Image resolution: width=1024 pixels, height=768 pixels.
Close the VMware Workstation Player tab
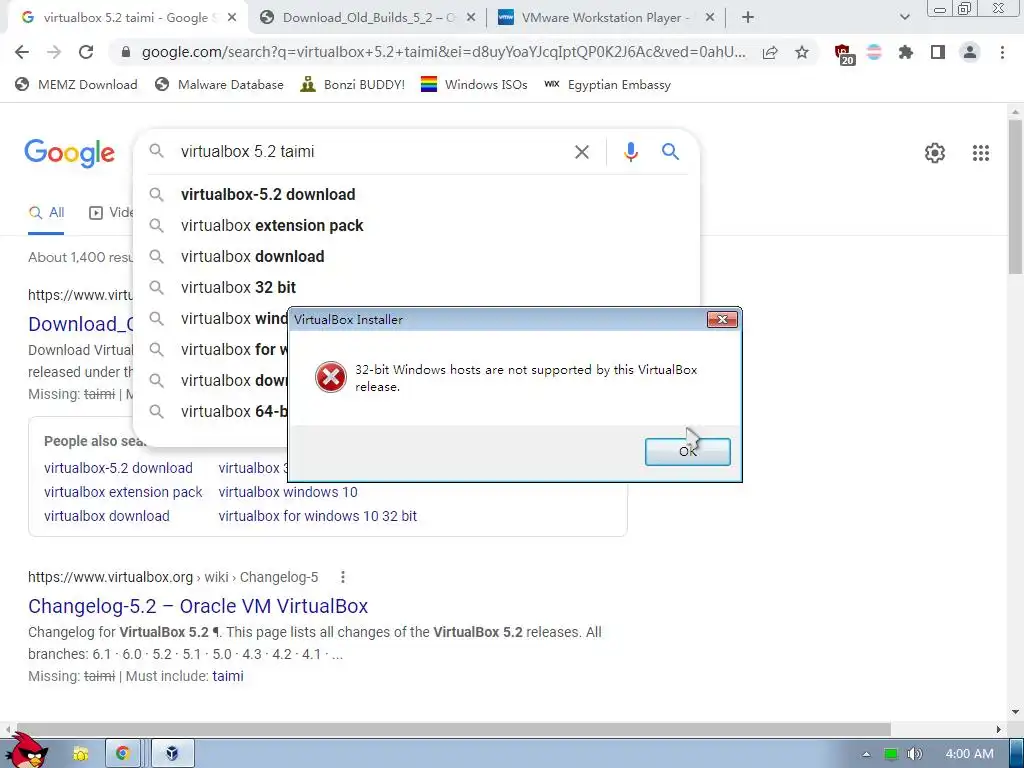pos(710,18)
